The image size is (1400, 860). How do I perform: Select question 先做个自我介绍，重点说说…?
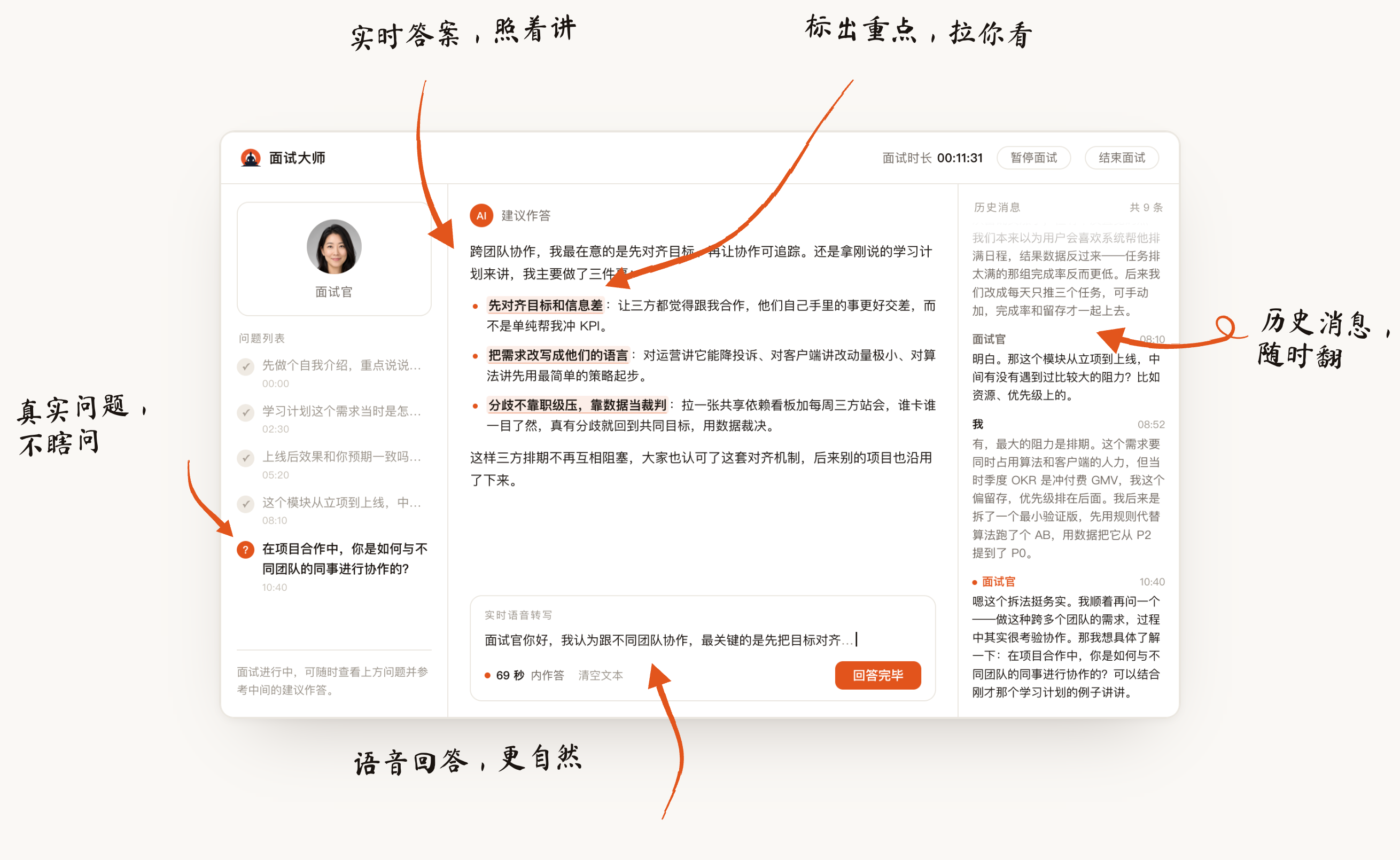click(x=341, y=365)
